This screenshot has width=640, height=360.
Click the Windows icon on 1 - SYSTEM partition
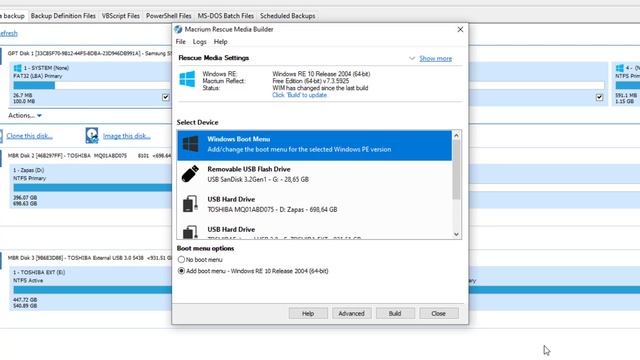(x=18, y=68)
